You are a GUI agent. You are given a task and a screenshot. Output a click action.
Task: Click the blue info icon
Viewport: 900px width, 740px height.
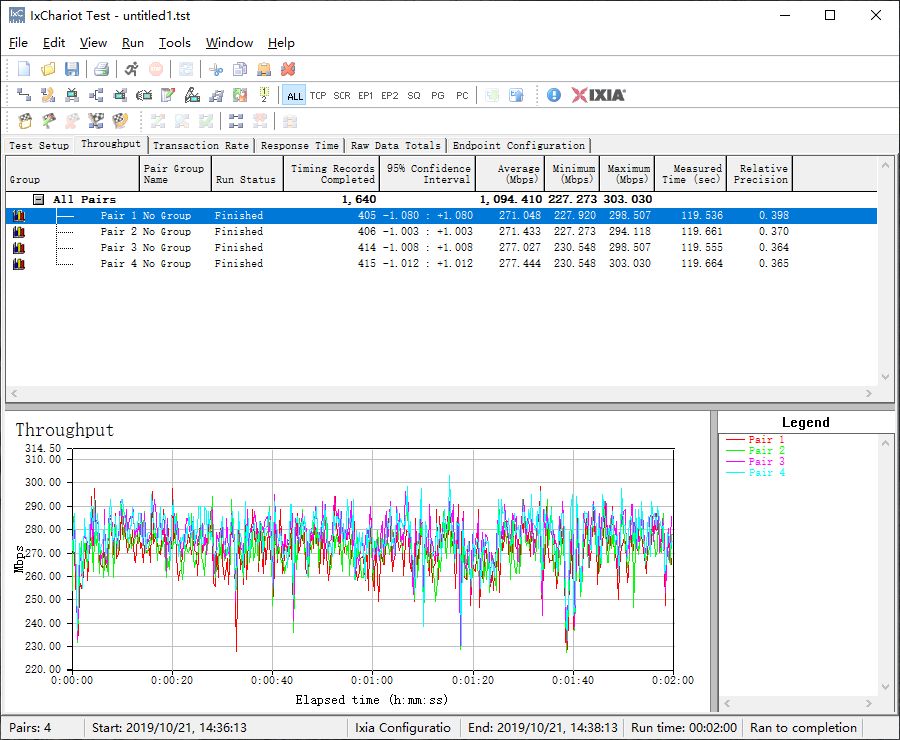554,95
